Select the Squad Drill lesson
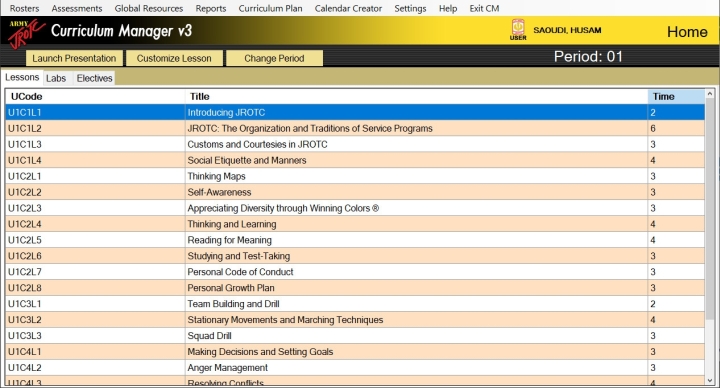The image size is (720, 388). (x=355, y=336)
